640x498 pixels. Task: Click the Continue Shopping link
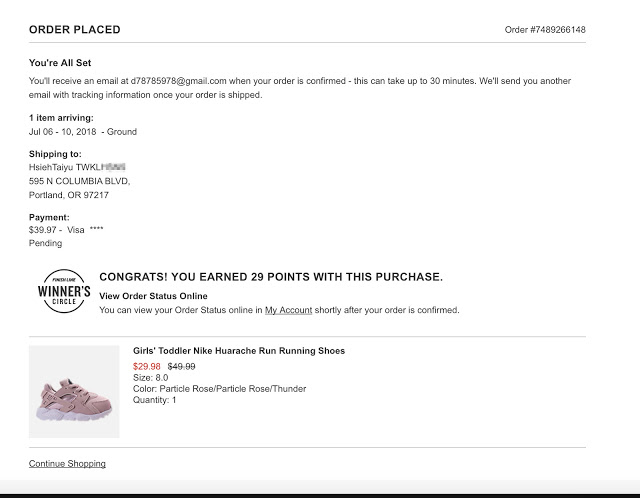67,464
